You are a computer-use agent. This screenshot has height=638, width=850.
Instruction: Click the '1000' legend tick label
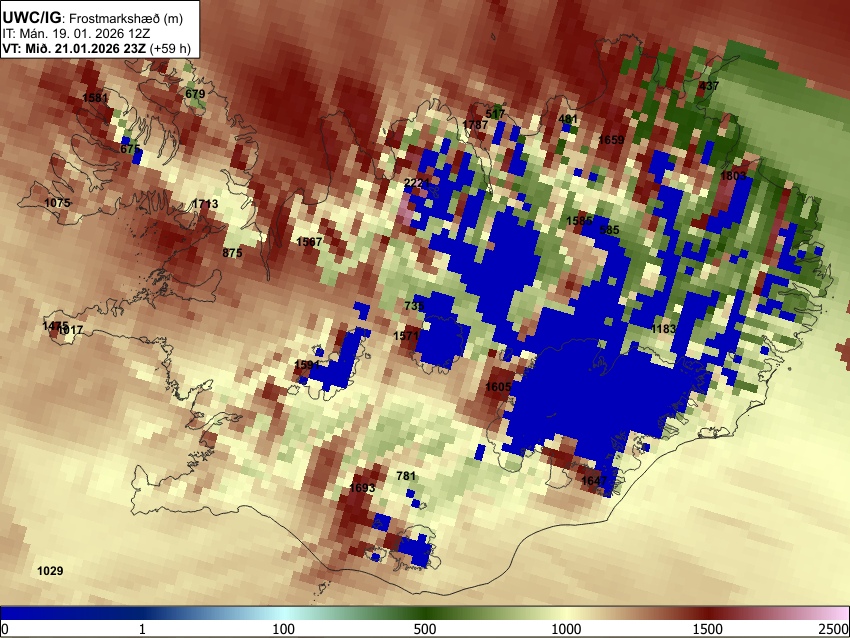[x=566, y=629]
